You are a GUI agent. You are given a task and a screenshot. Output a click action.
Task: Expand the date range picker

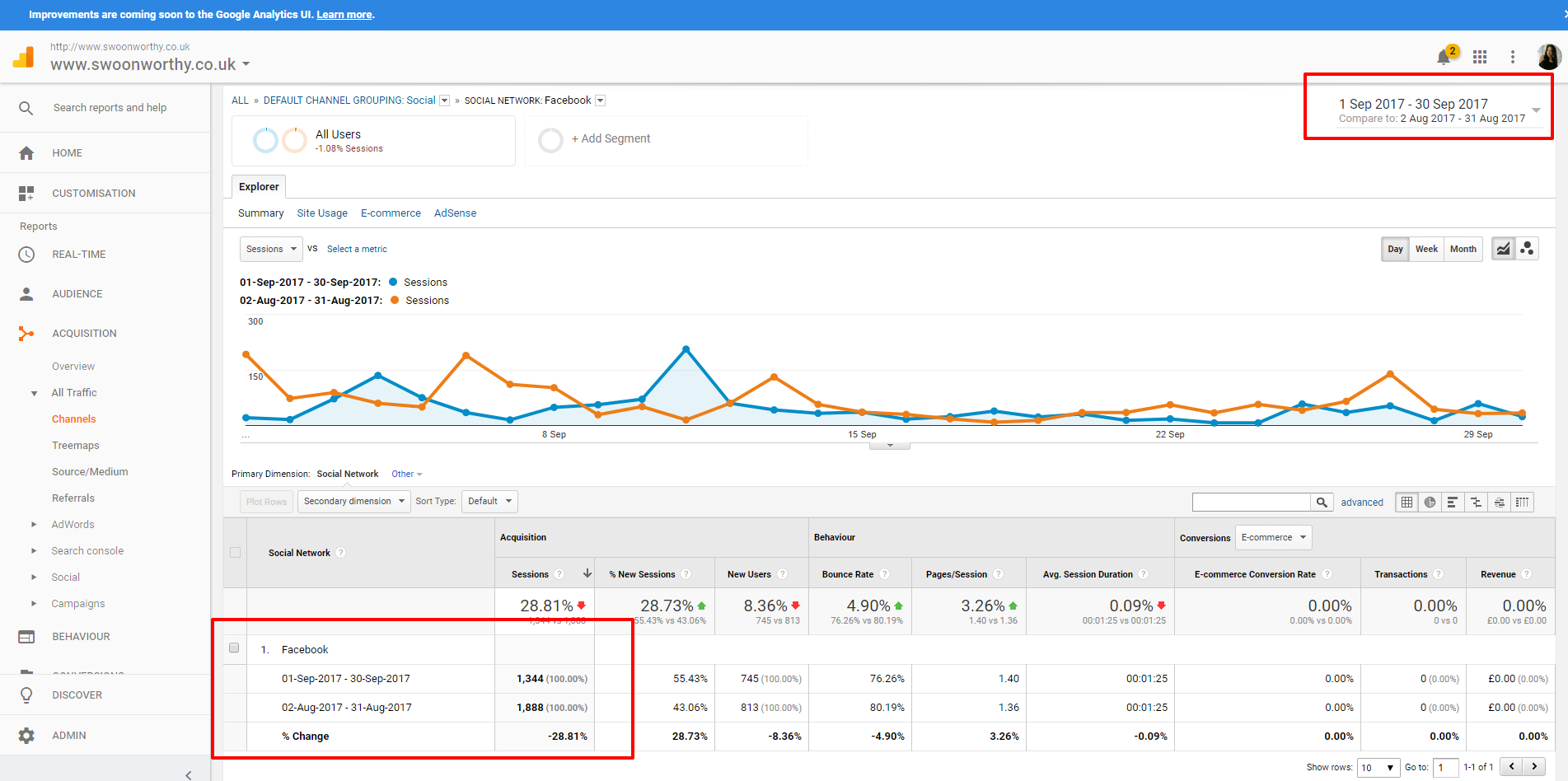tap(1536, 110)
